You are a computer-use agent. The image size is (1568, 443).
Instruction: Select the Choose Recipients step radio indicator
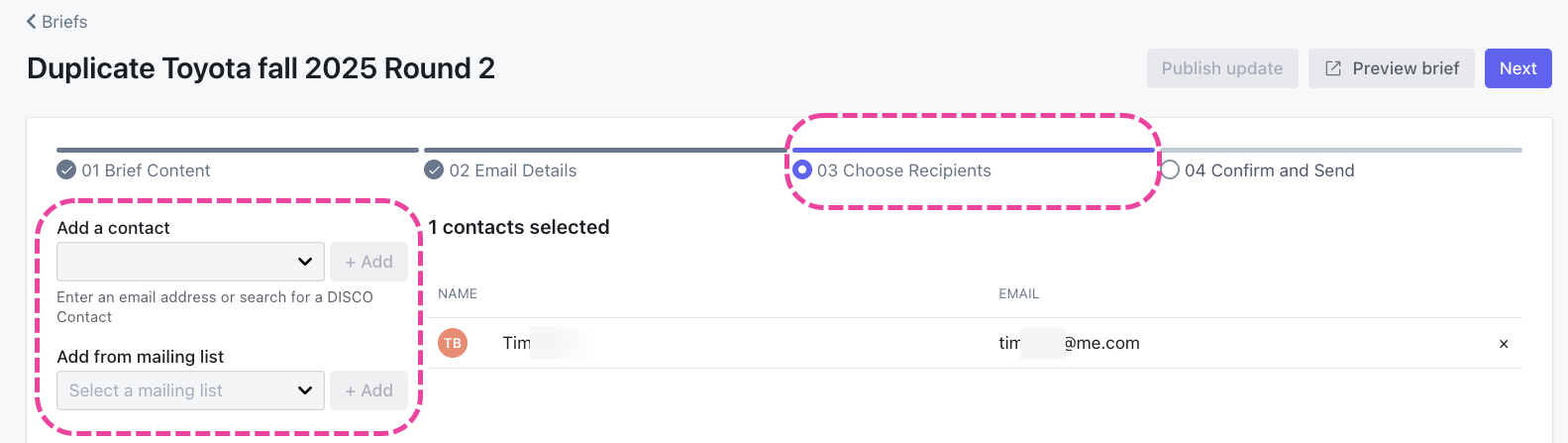[x=802, y=170]
